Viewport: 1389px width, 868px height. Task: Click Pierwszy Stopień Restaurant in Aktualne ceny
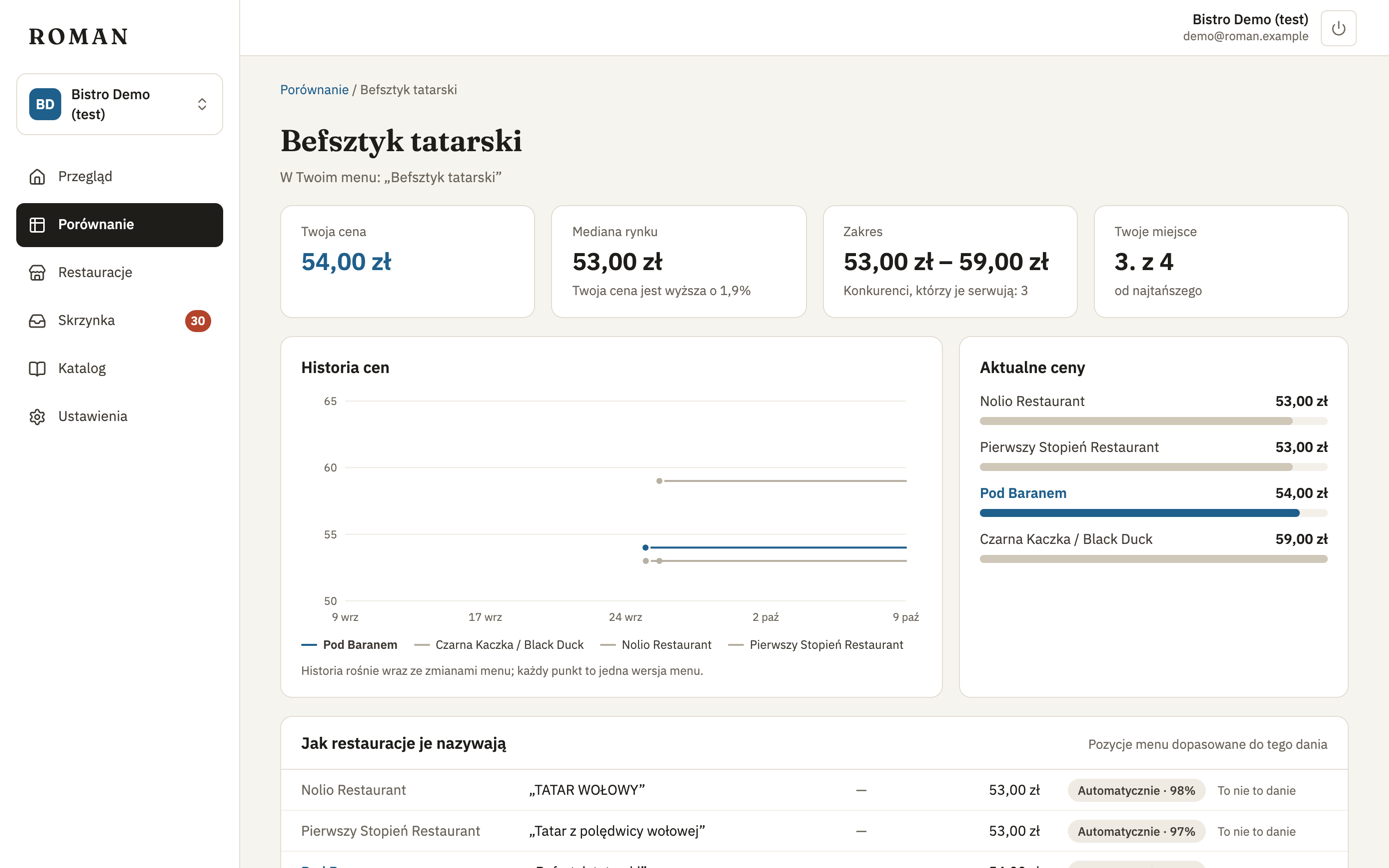[1069, 447]
